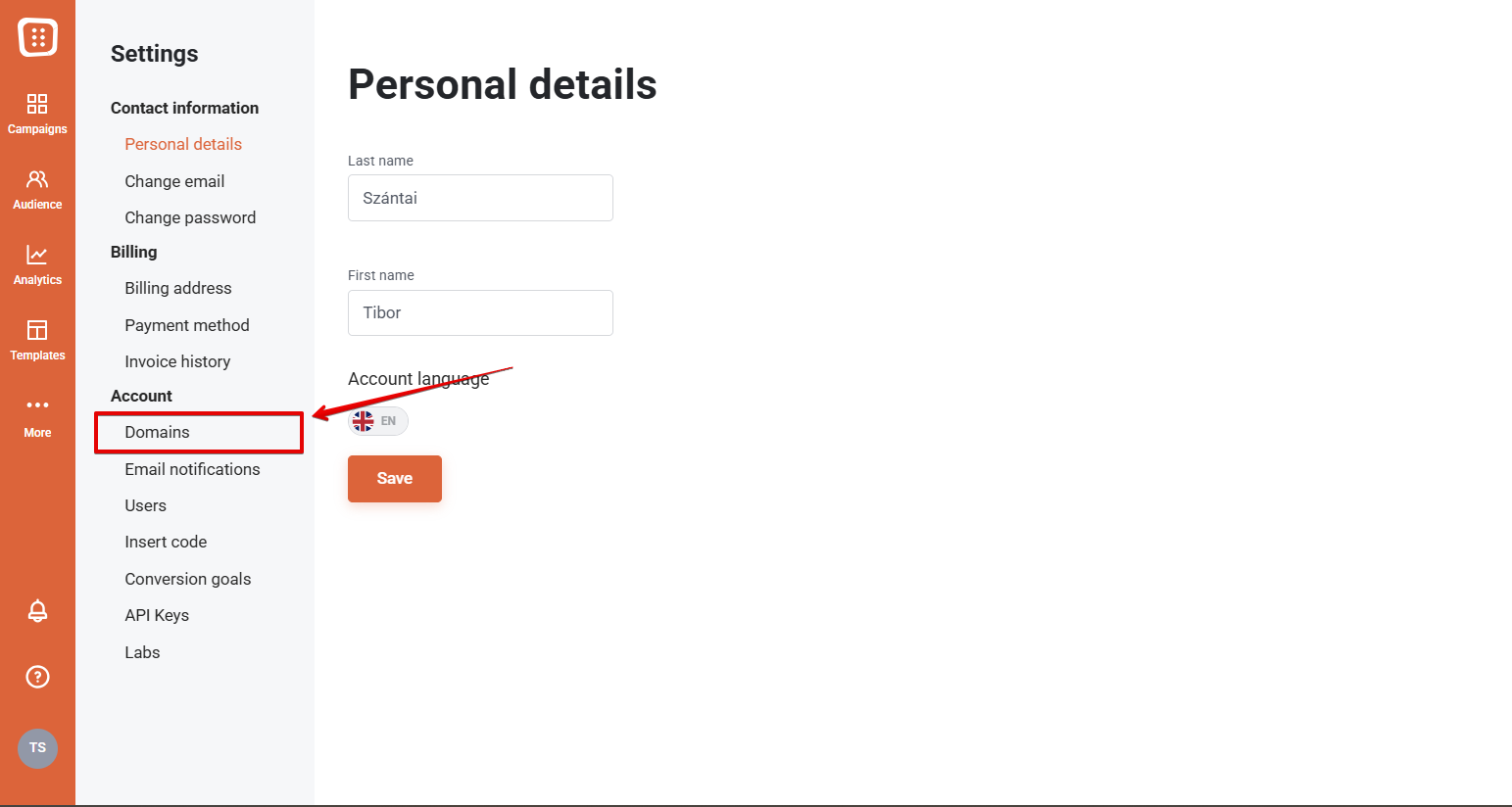Viewport: 1512px width, 807px height.
Task: Open the Change password page
Action: click(190, 217)
